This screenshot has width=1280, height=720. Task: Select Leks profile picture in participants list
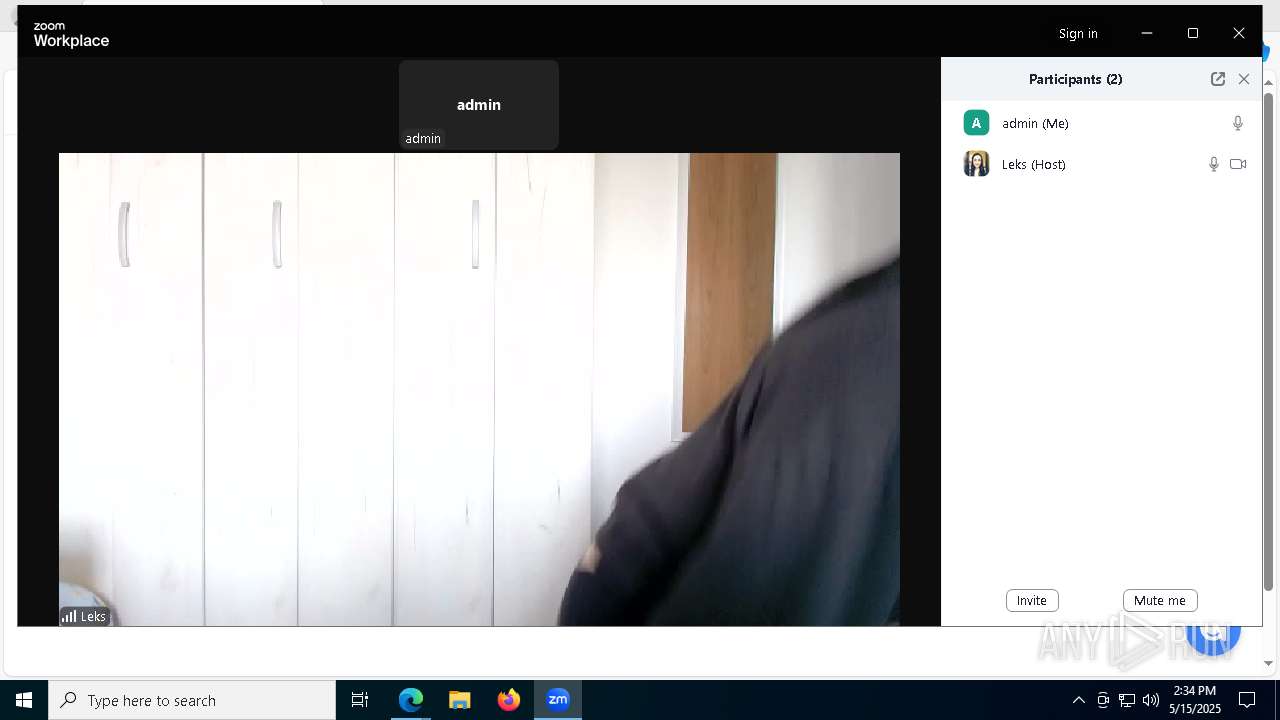[976, 164]
